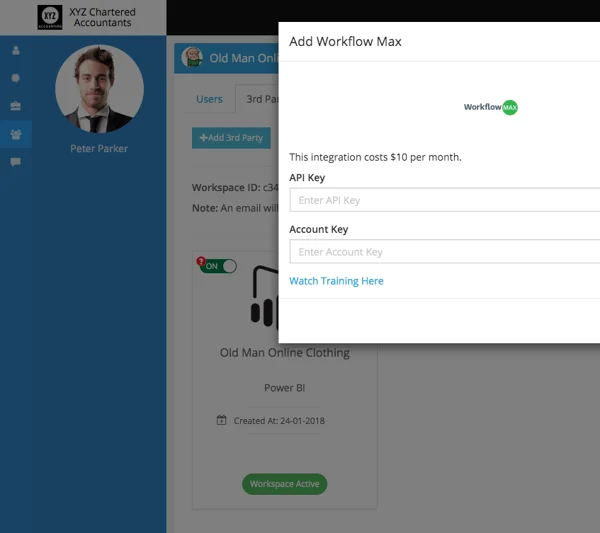Click the Workflow Max logo in dialog

(x=491, y=107)
